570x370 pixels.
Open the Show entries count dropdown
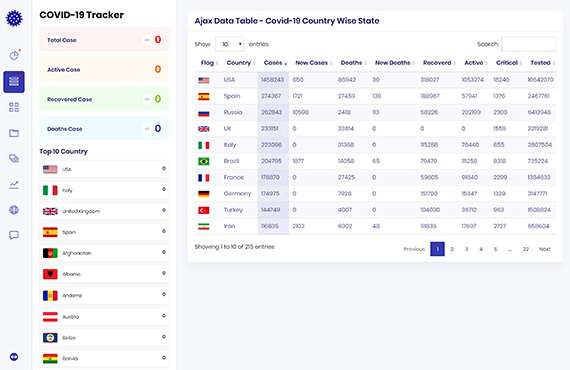point(229,44)
